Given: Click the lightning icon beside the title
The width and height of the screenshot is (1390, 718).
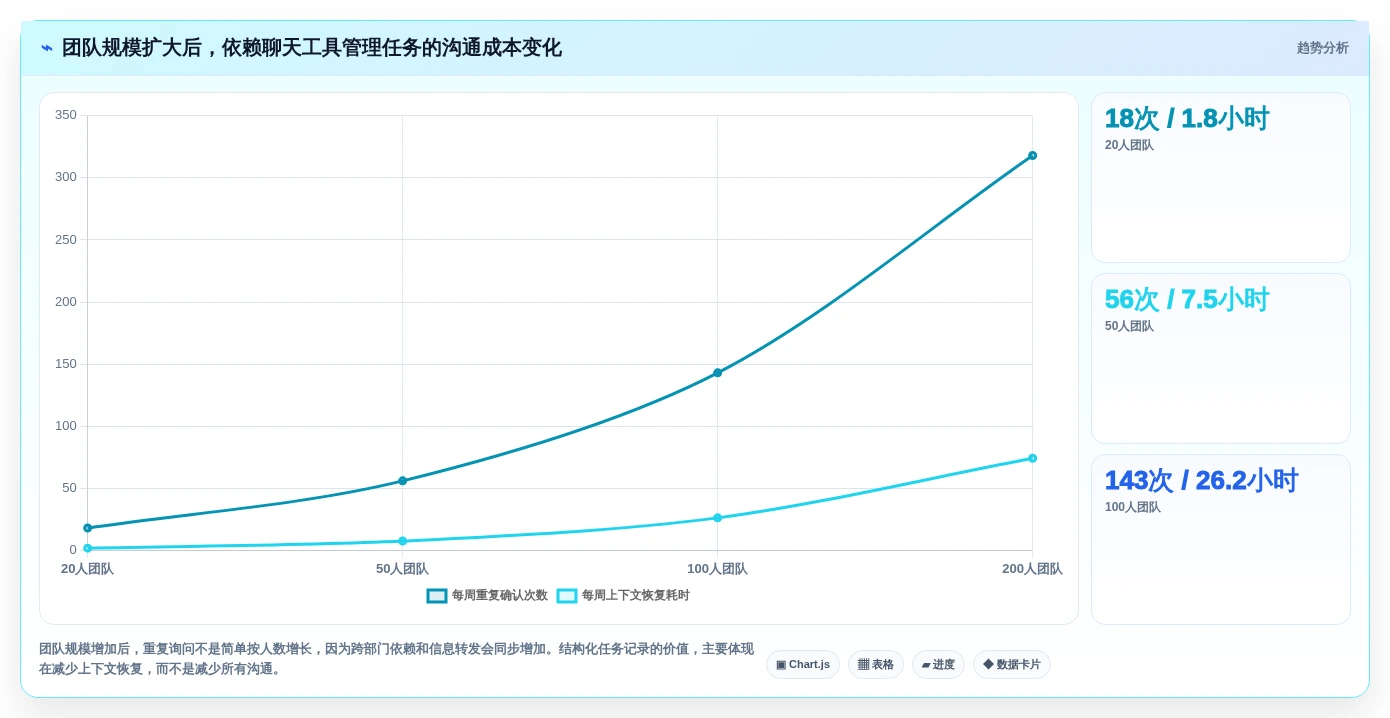Looking at the screenshot, I should [47, 48].
